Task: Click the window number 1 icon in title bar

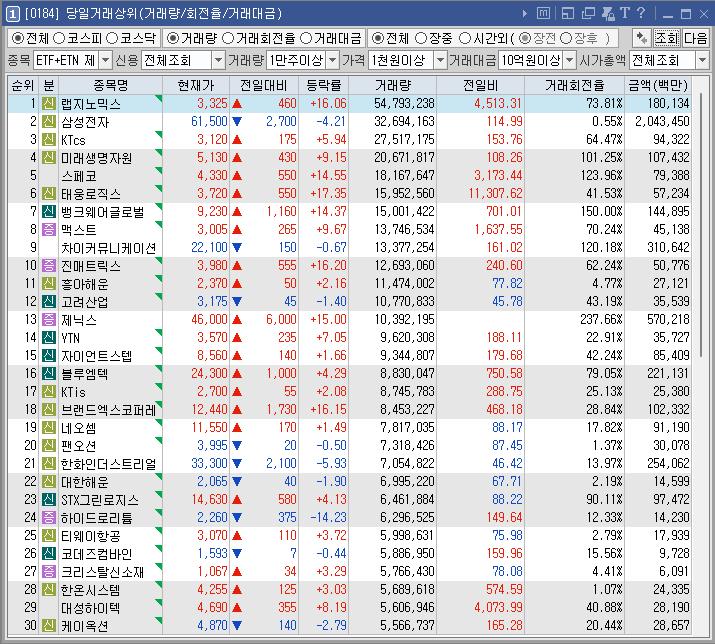Action: pos(12,14)
